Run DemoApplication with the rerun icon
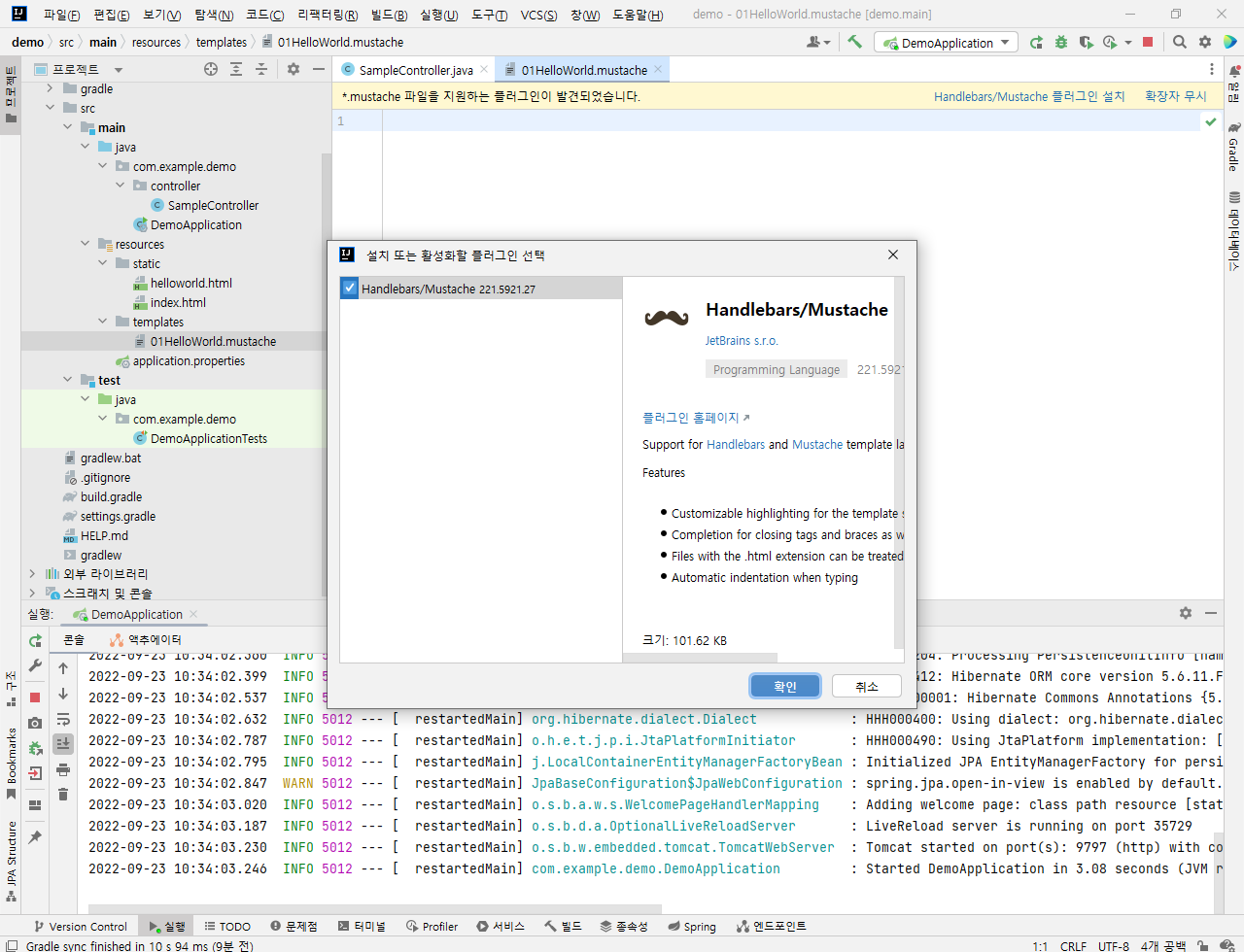The width and height of the screenshot is (1244, 952). click(x=1036, y=42)
